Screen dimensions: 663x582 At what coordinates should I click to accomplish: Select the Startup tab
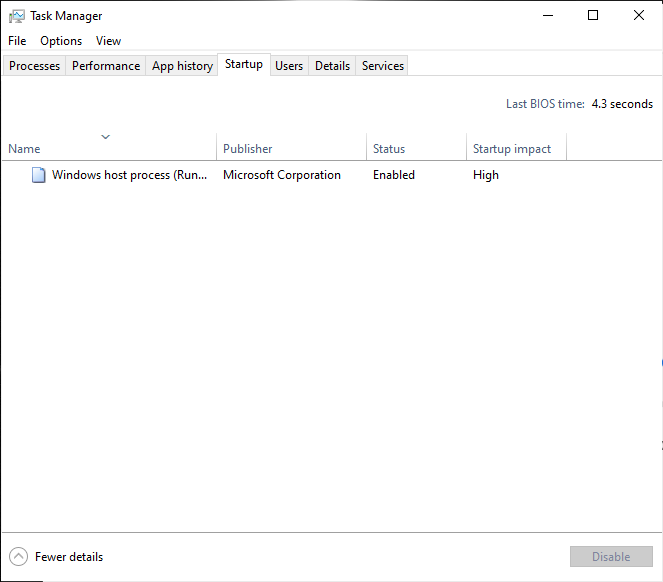point(244,64)
